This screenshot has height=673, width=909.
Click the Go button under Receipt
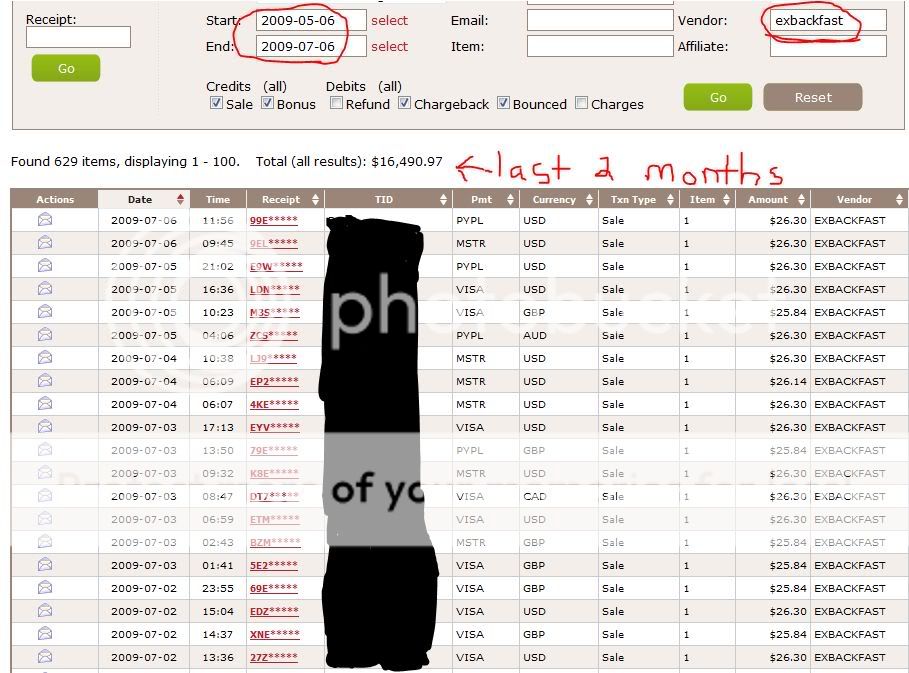[66, 68]
